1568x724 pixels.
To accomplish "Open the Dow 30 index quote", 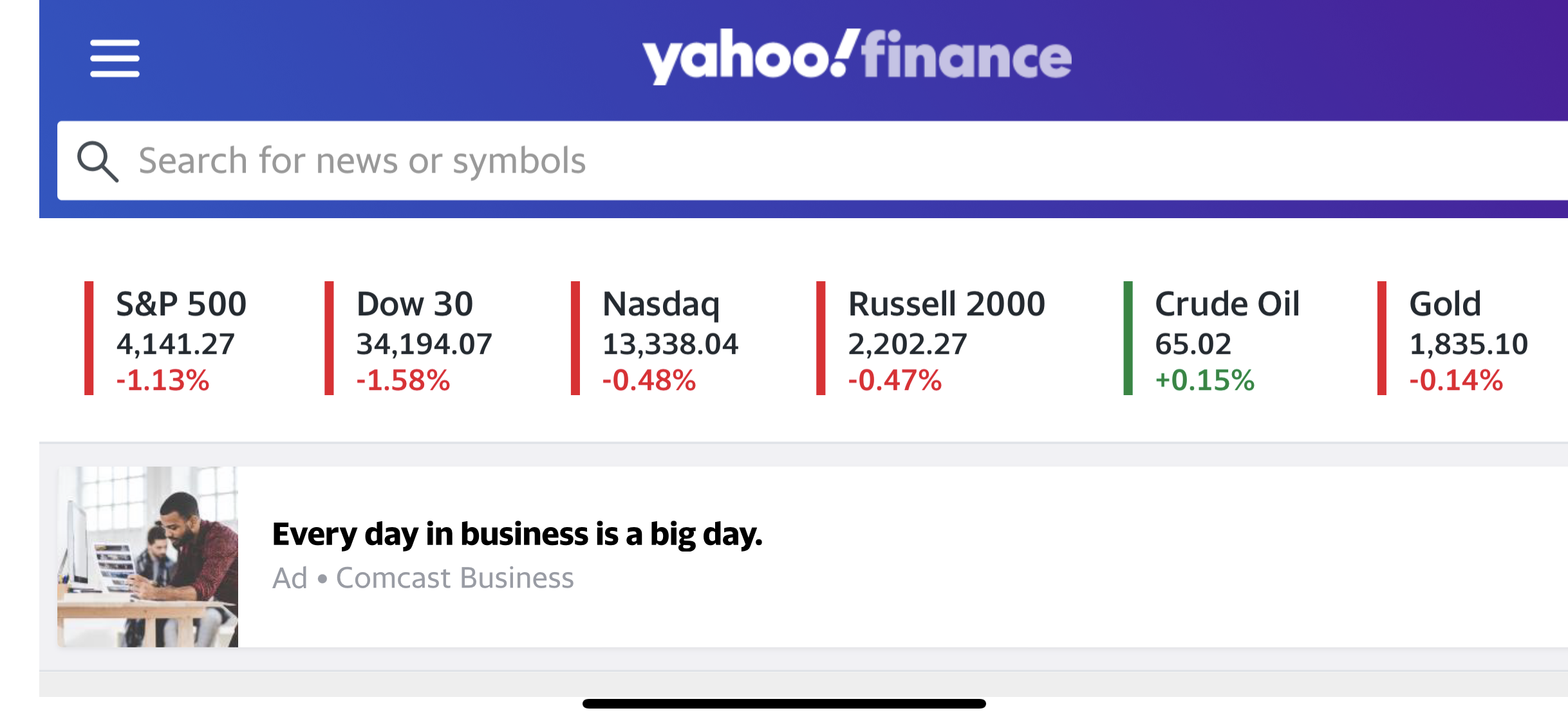I will pos(415,304).
